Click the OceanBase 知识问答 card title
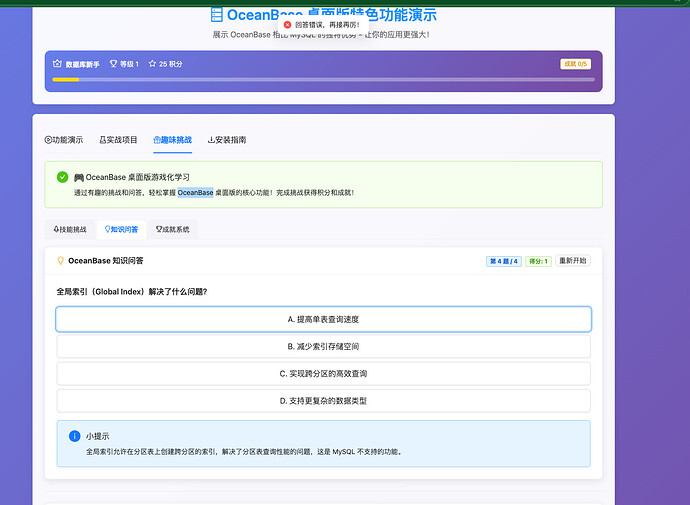This screenshot has height=505, width=690. [106, 261]
